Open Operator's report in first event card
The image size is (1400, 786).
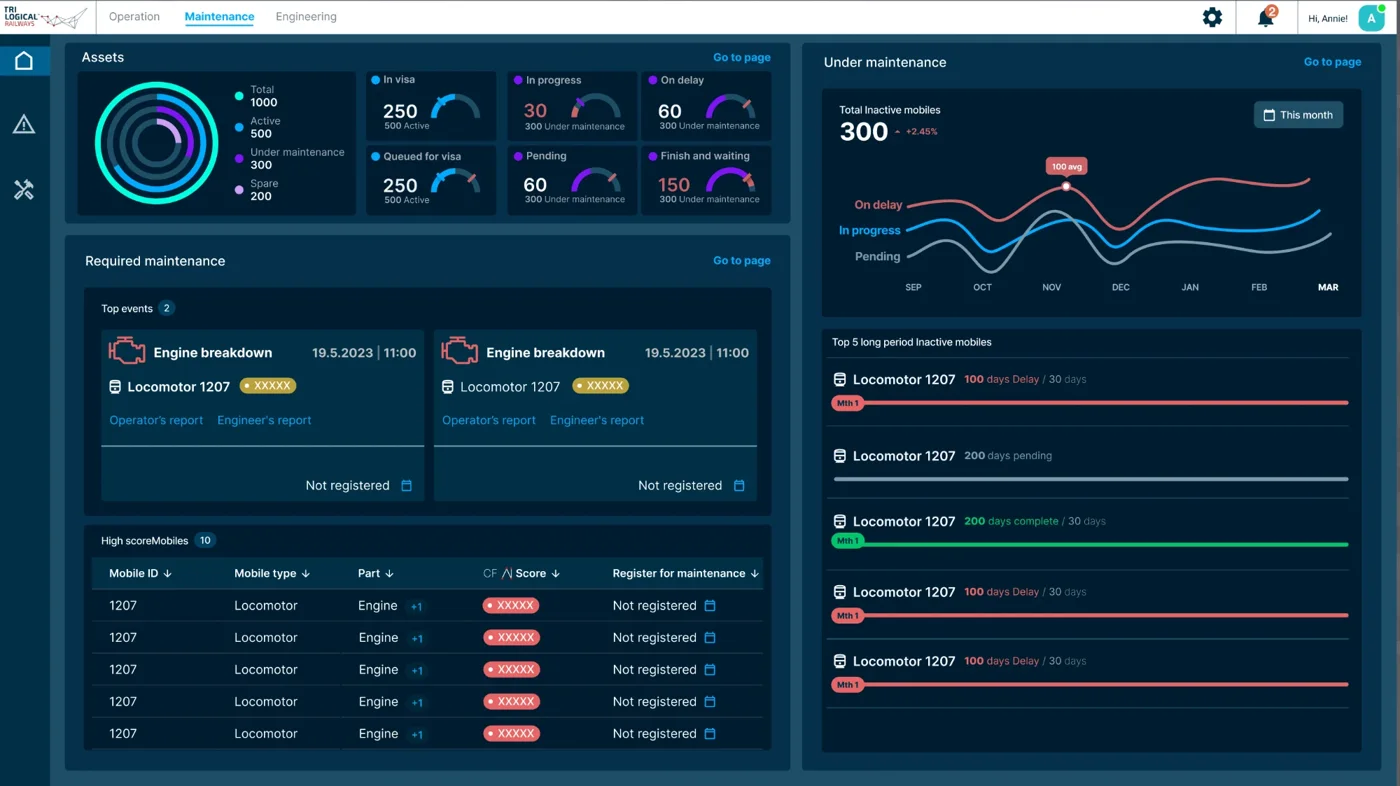coord(156,421)
